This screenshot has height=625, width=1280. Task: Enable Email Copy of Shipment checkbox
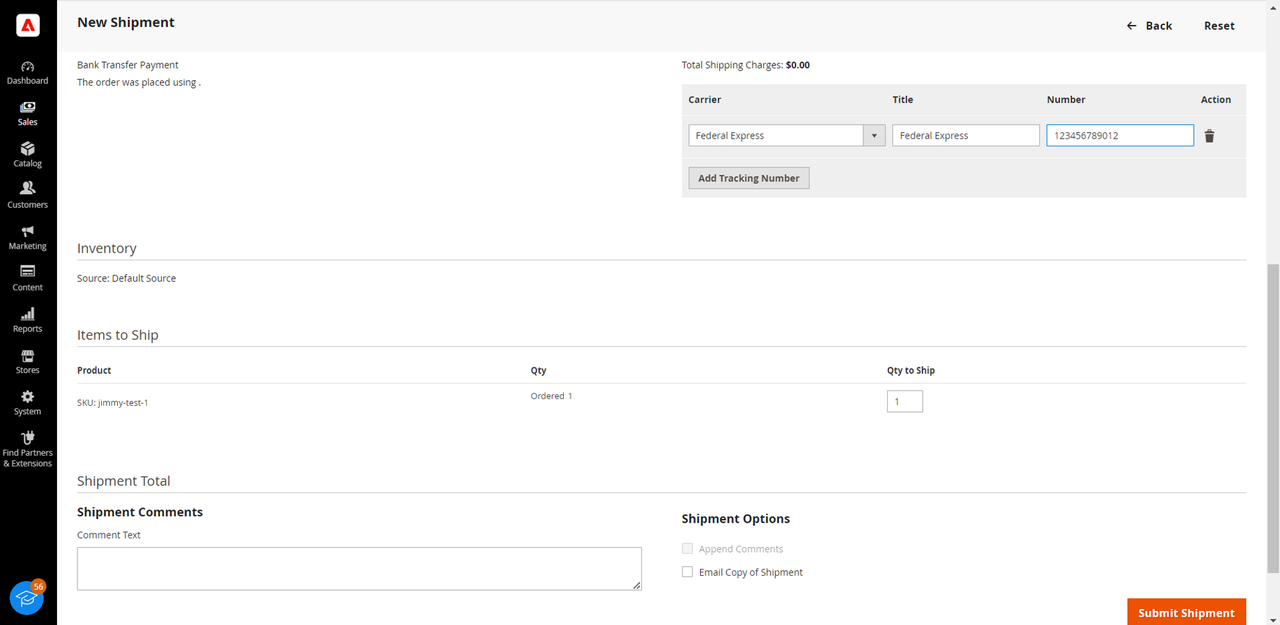[687, 572]
